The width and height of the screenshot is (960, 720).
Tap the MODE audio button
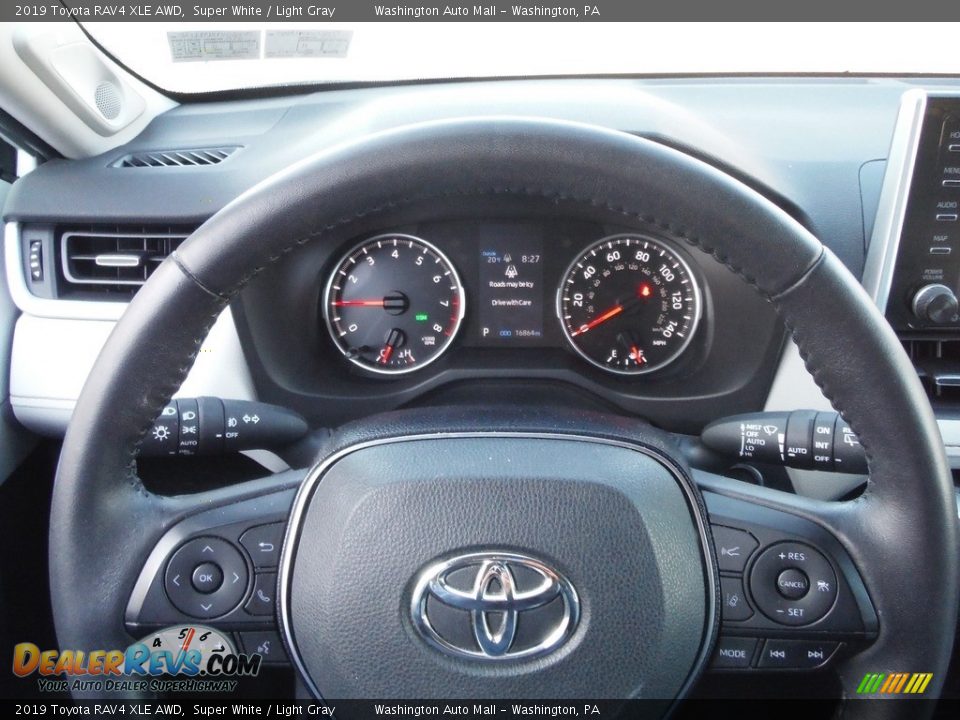733,653
